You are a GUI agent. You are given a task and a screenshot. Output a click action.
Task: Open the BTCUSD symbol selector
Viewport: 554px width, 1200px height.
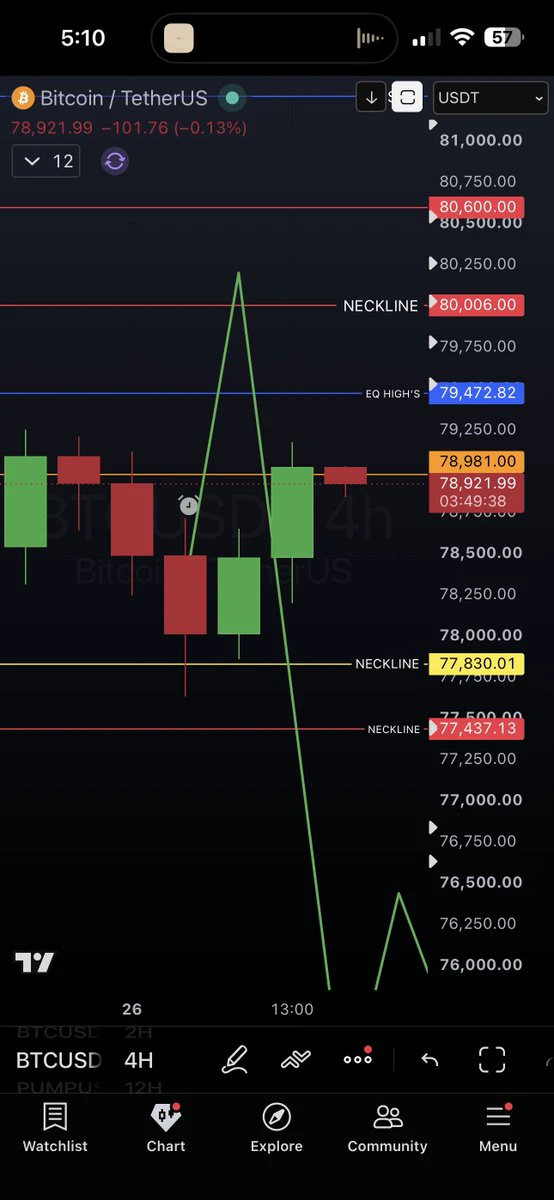click(x=58, y=1060)
